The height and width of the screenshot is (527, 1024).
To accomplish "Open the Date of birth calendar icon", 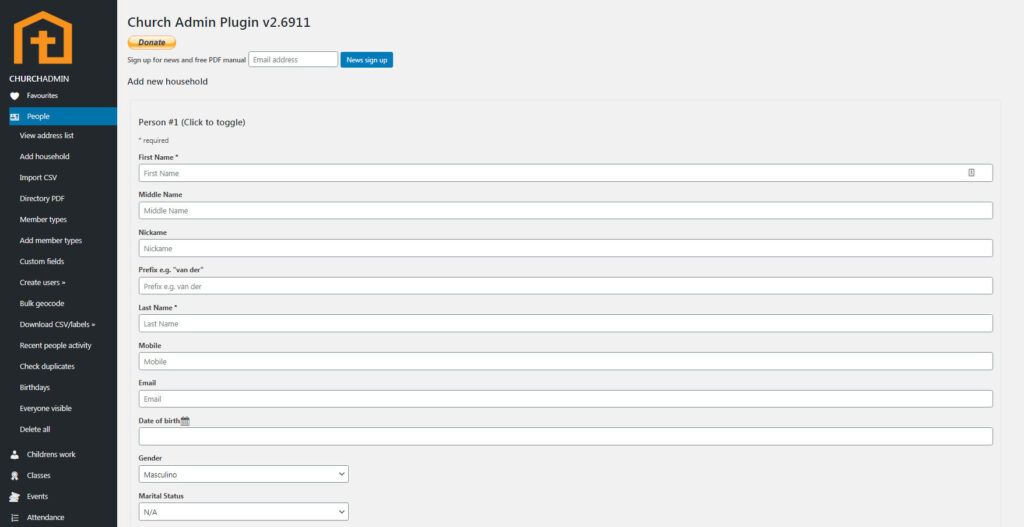I will coord(185,421).
